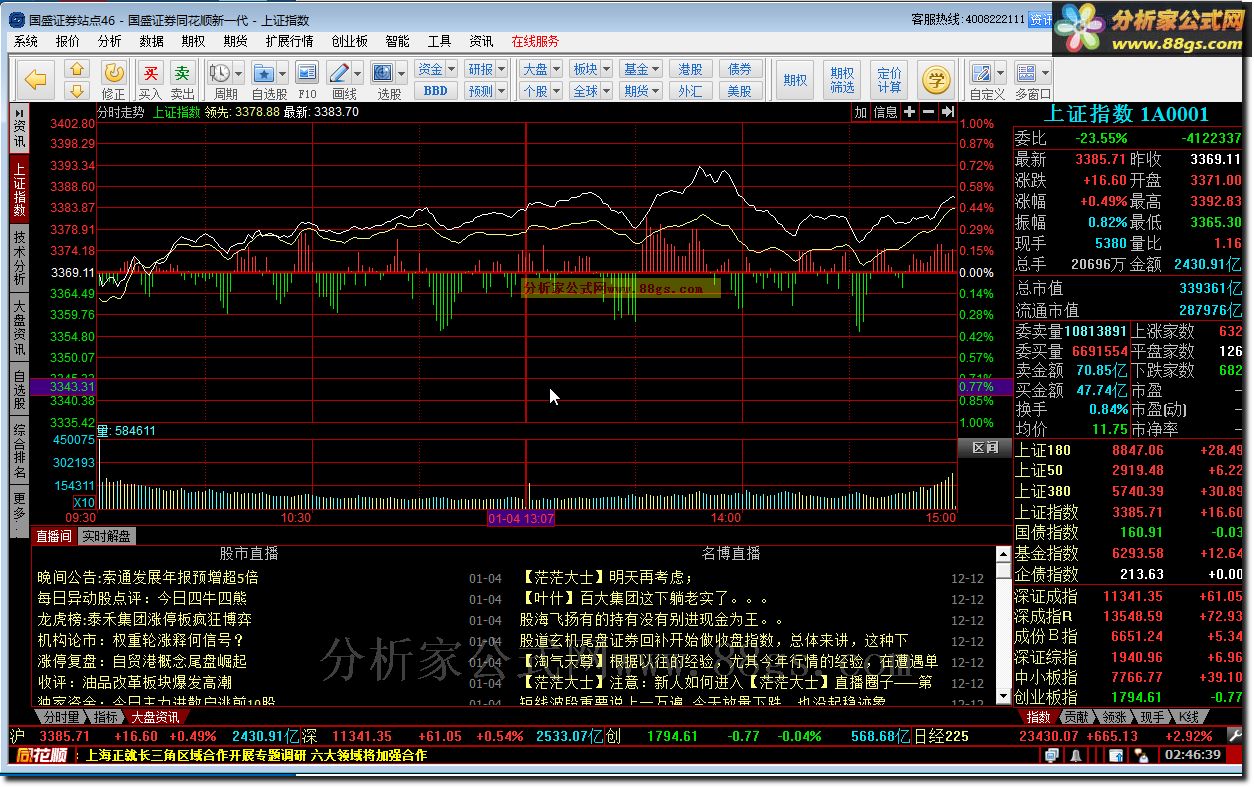Click the 期权筛选 button
The width and height of the screenshot is (1254, 787).
click(x=843, y=80)
